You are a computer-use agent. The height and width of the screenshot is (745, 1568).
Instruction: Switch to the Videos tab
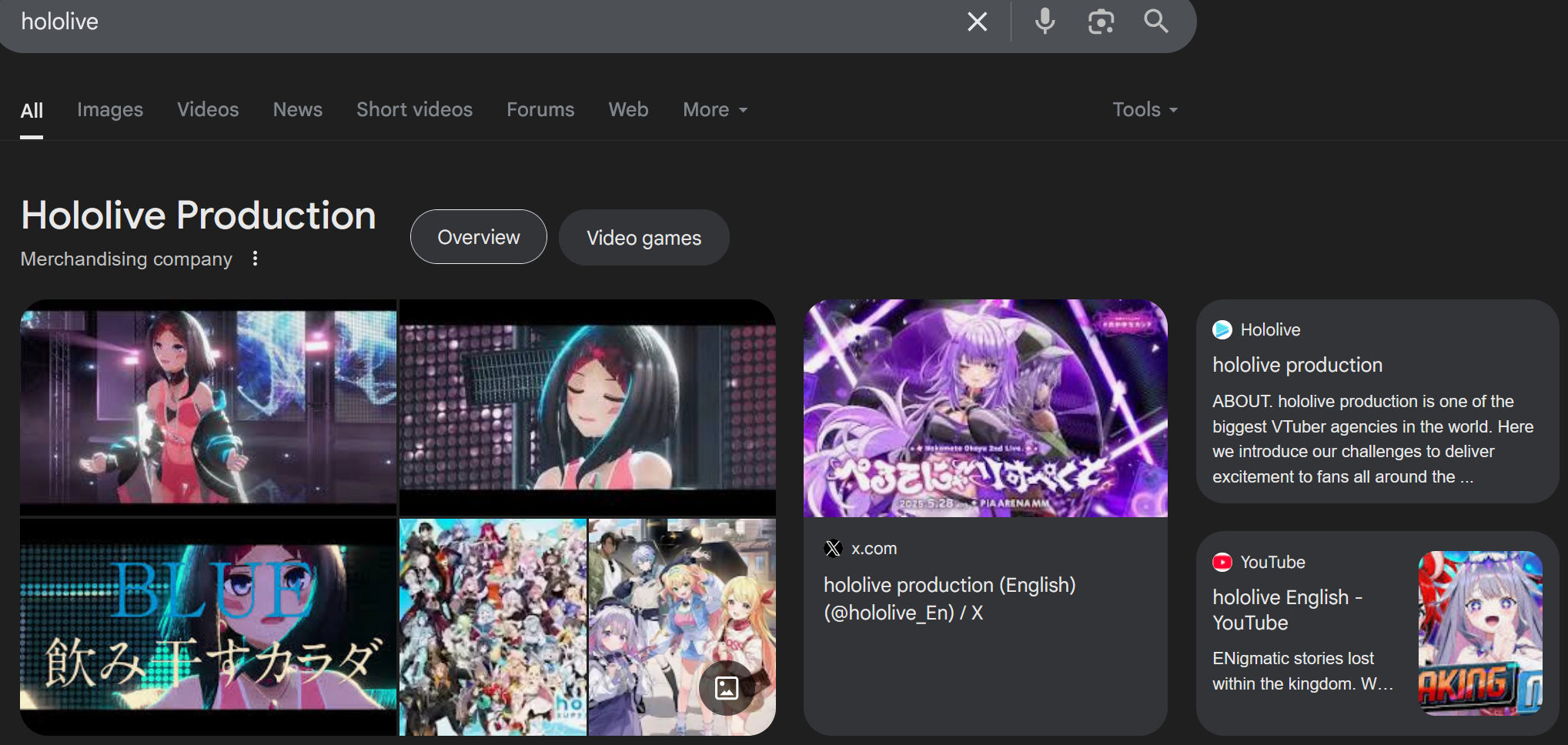click(208, 109)
